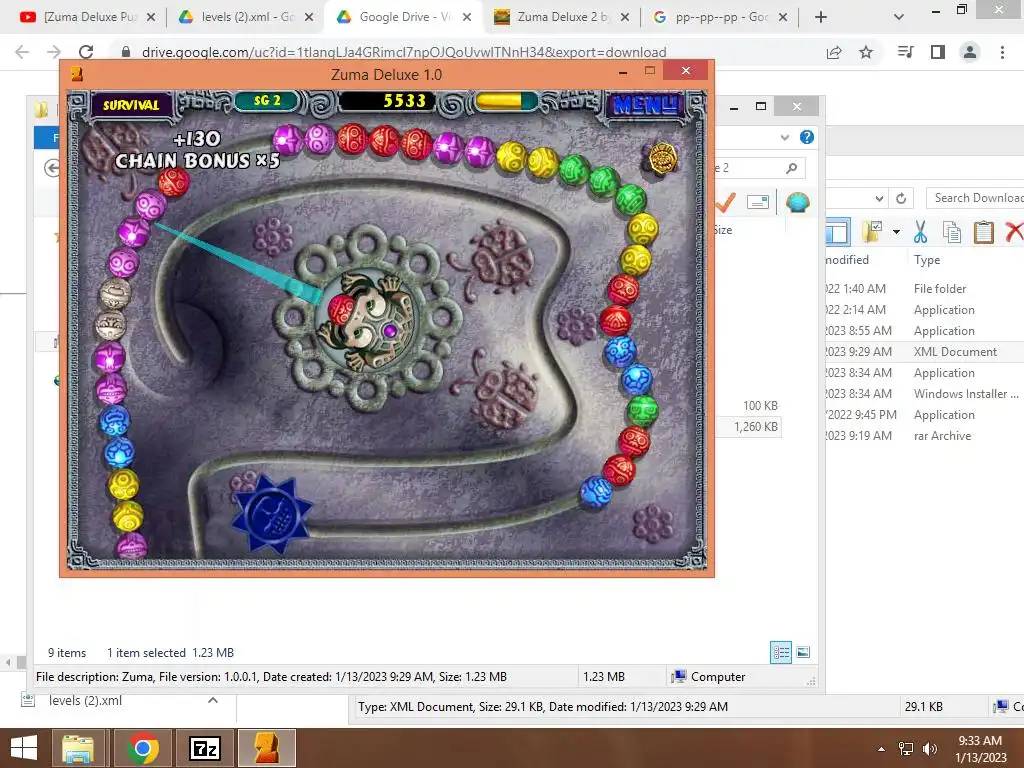This screenshot has height=768, width=1024.
Task: Expand Explorer address history dropdown
Action: 879,198
